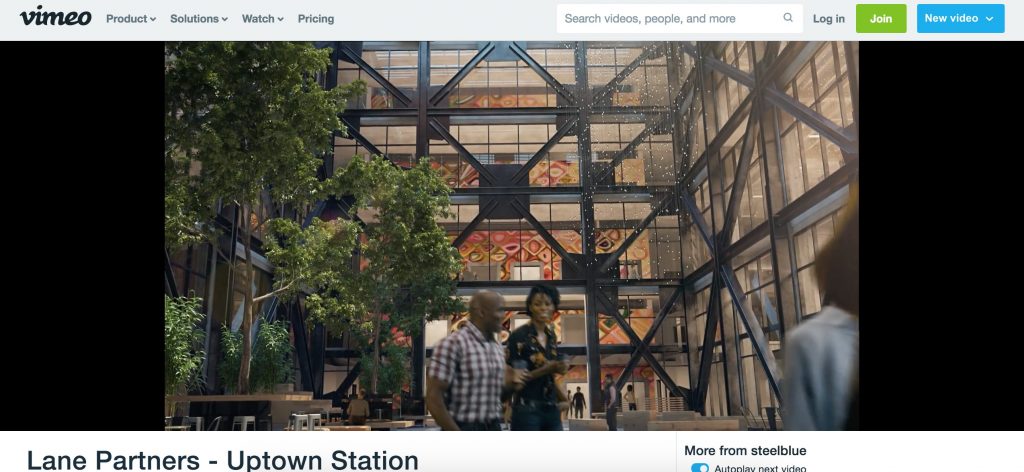This screenshot has width=1024, height=472.
Task: Click the black area left of video
Action: (x=82, y=236)
